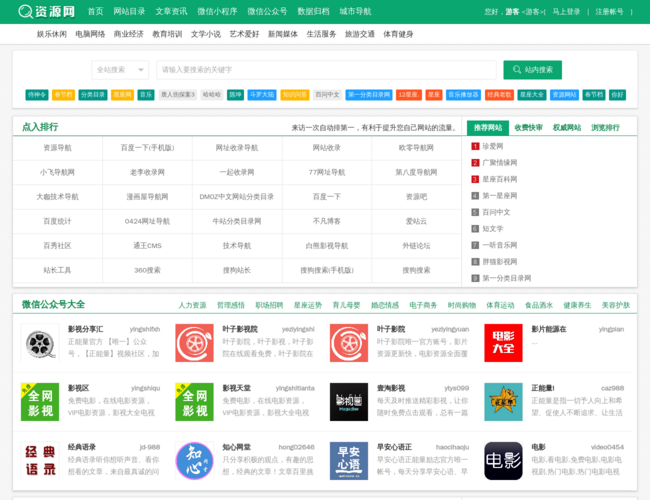650x500 pixels.
Task: Click the keyword search input field
Action: [x=326, y=70]
